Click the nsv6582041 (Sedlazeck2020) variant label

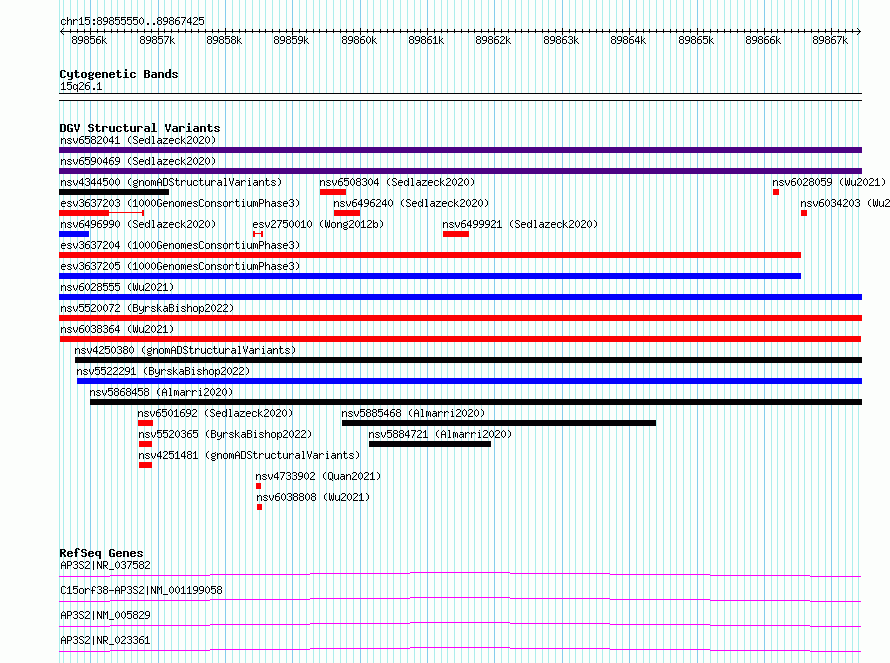(x=138, y=140)
